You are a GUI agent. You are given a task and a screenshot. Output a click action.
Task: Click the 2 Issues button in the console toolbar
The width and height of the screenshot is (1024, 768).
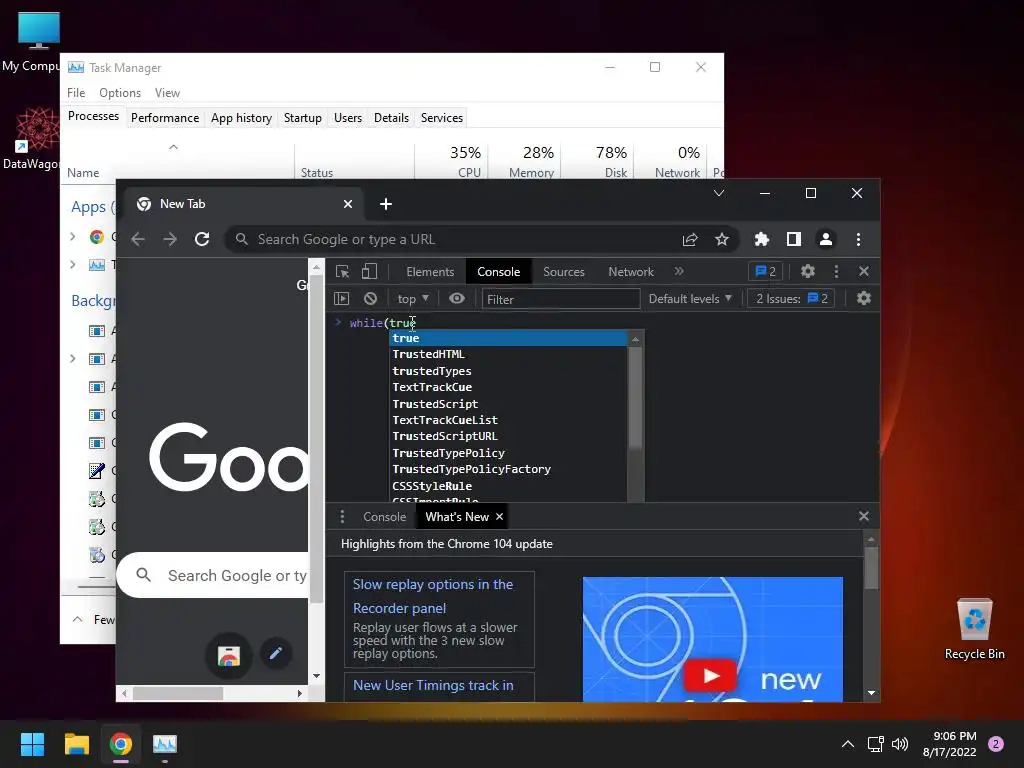792,298
